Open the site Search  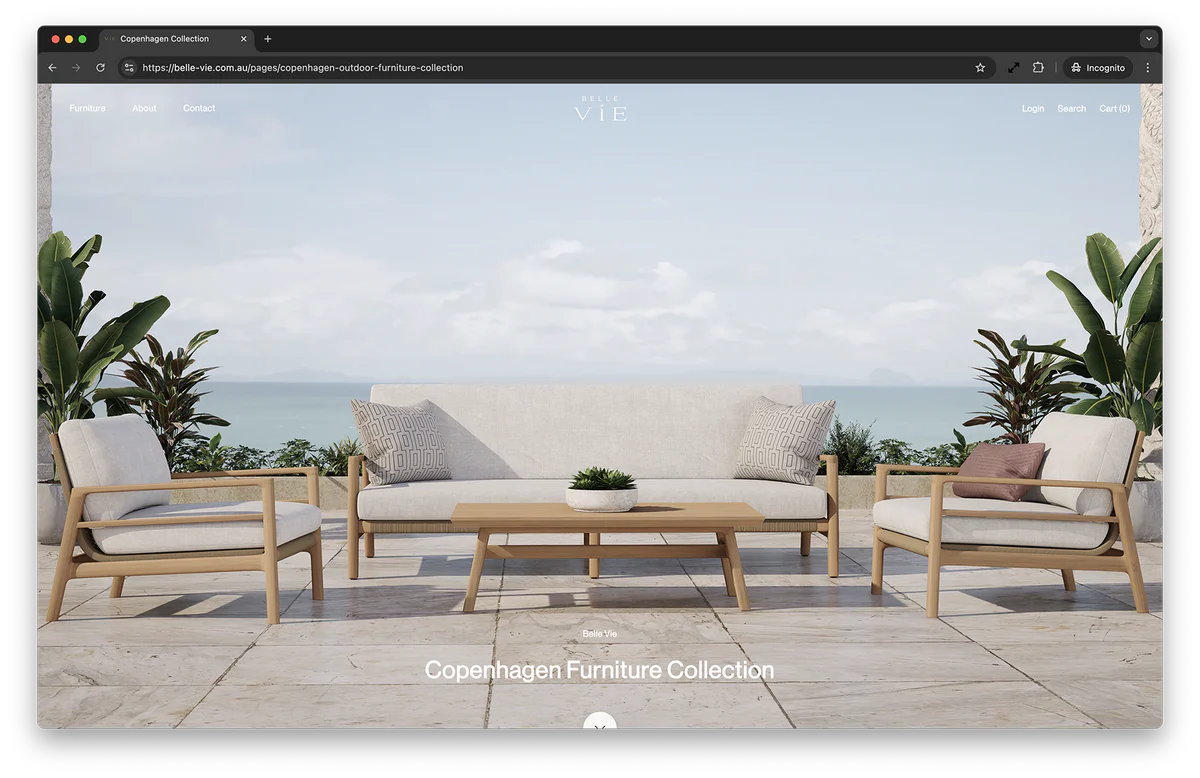click(x=1071, y=108)
